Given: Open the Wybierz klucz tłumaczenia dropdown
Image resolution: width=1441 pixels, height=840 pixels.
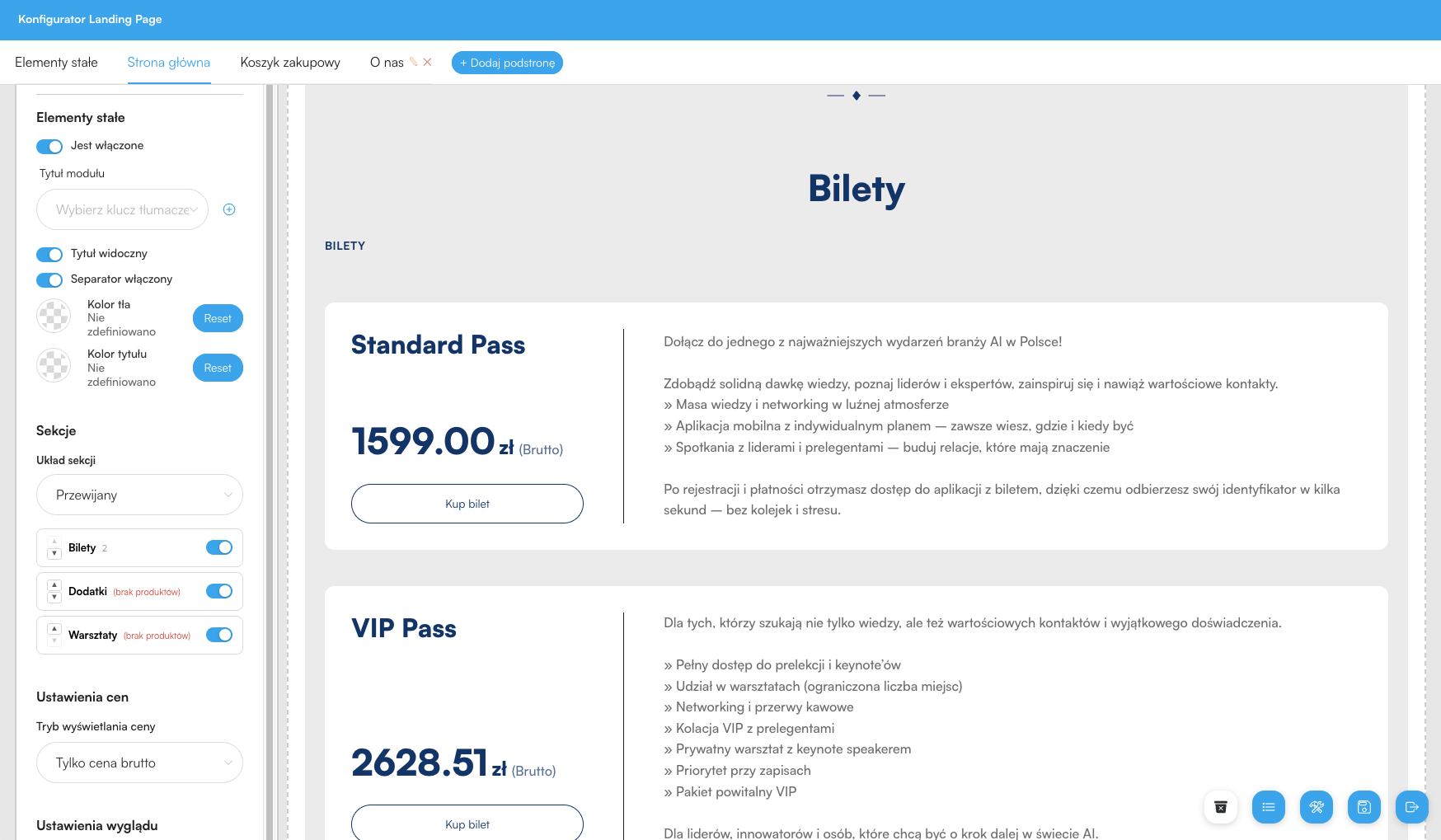Looking at the screenshot, I should [122, 209].
